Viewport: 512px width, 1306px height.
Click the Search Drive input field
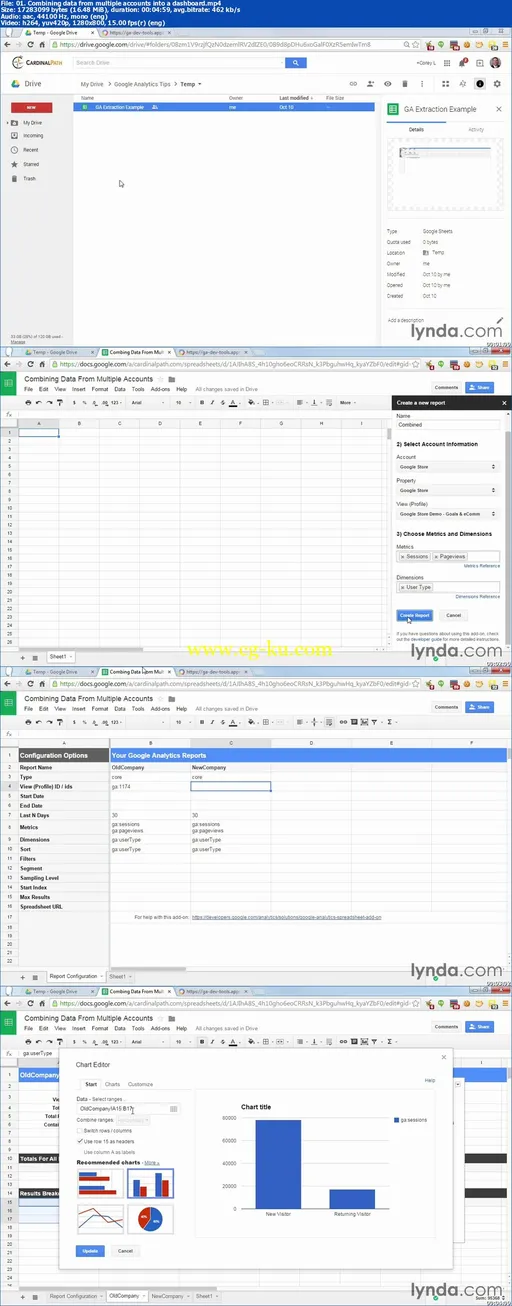click(x=178, y=62)
